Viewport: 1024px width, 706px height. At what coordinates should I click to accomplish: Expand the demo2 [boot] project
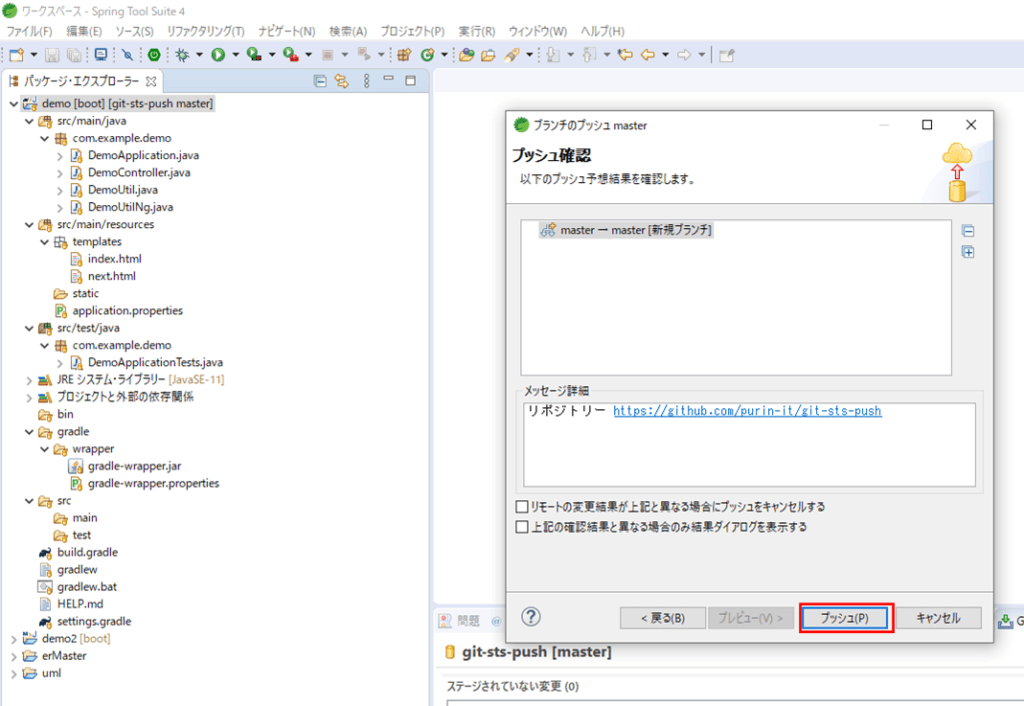[14, 638]
